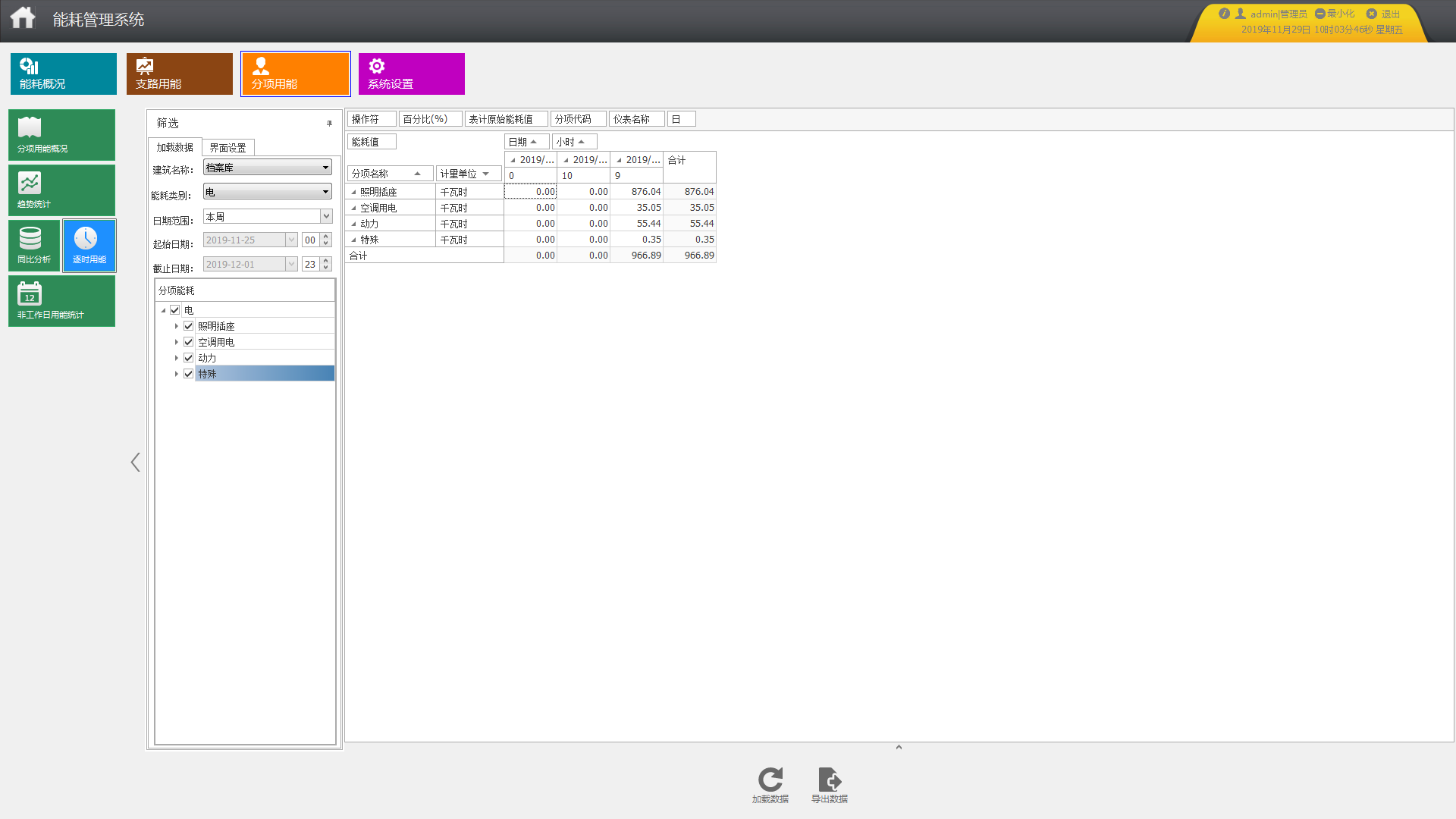Click the info icon in the top-right banner

[x=1224, y=14]
